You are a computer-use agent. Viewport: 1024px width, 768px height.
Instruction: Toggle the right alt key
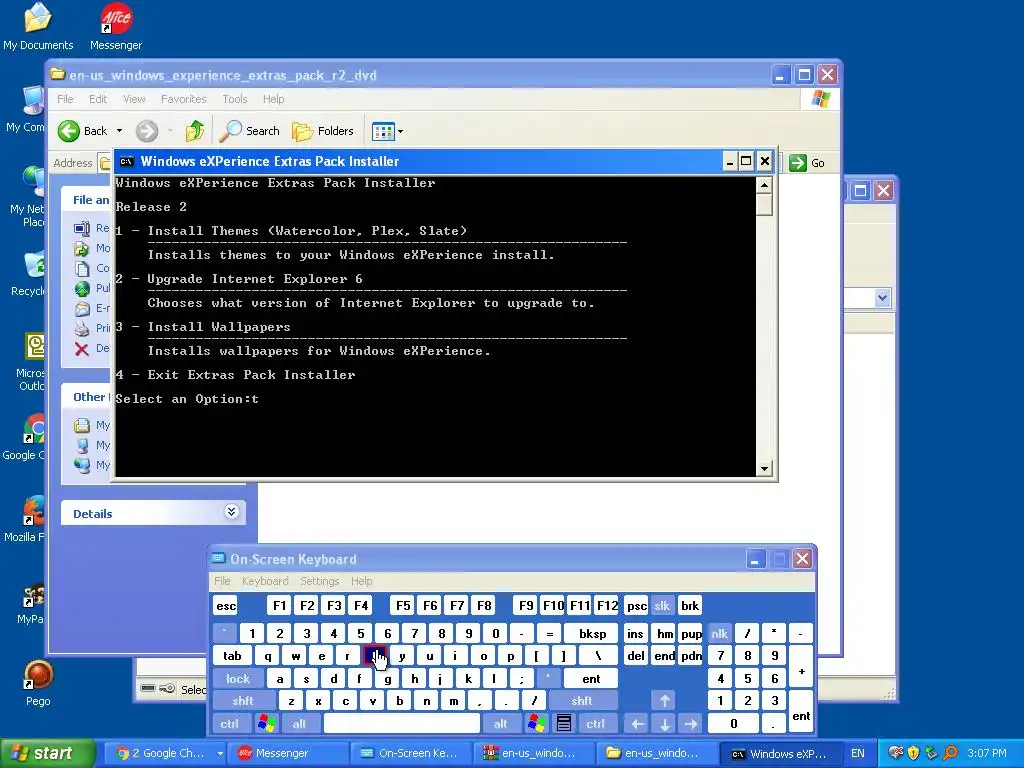(500, 724)
